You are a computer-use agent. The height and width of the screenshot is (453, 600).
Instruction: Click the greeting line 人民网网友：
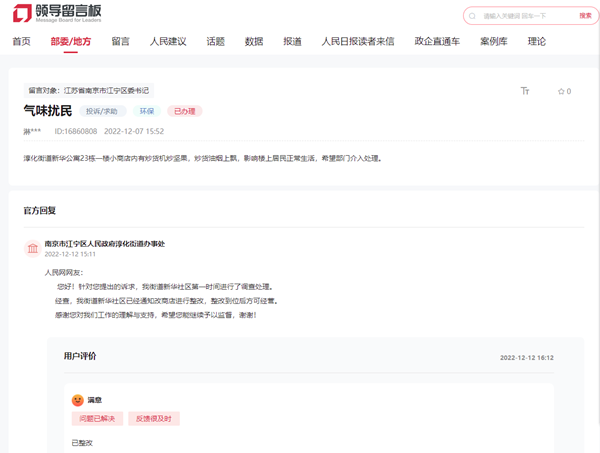(64, 273)
